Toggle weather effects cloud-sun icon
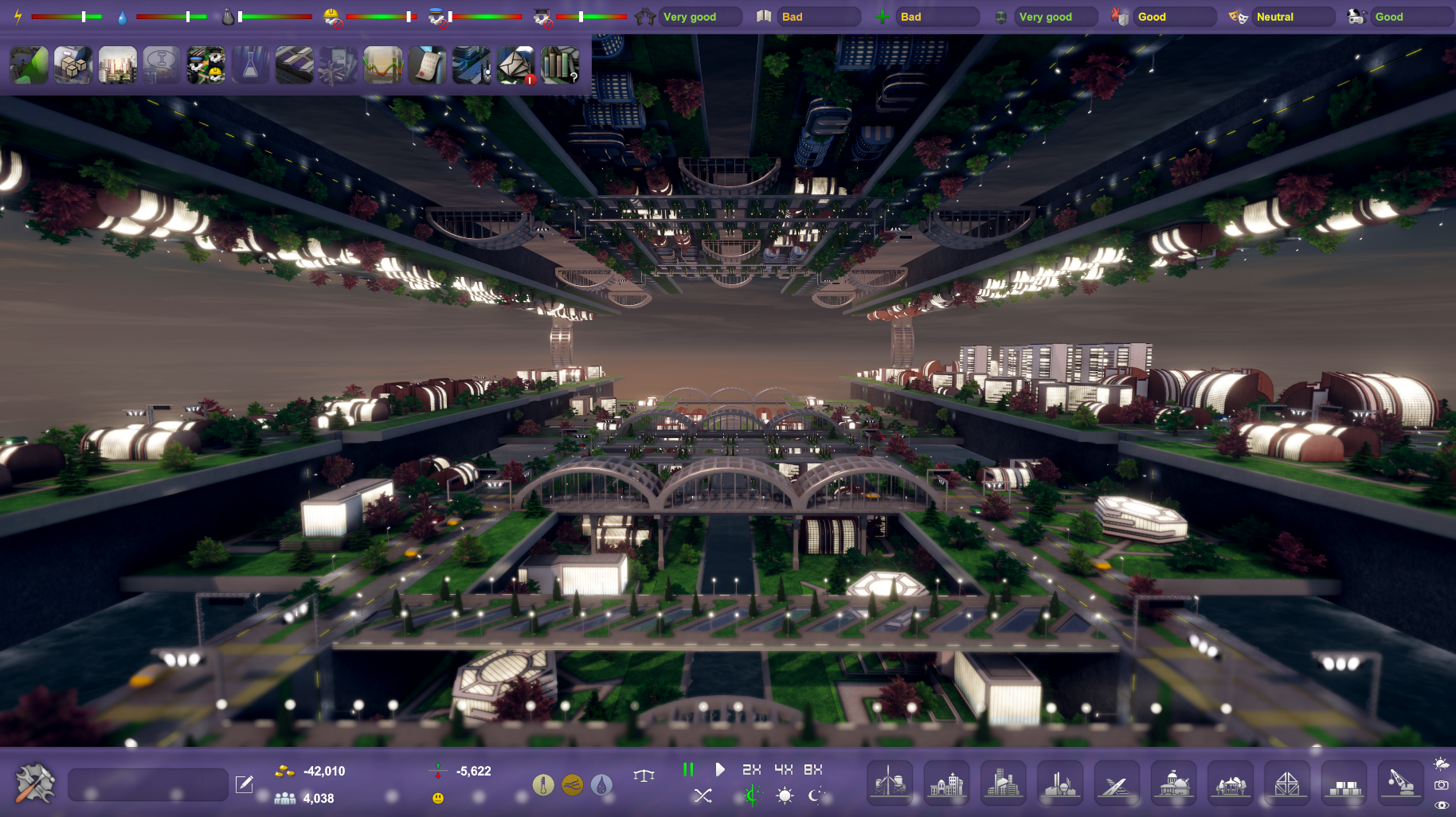This screenshot has height=817, width=1456. pyautogui.click(x=1441, y=764)
